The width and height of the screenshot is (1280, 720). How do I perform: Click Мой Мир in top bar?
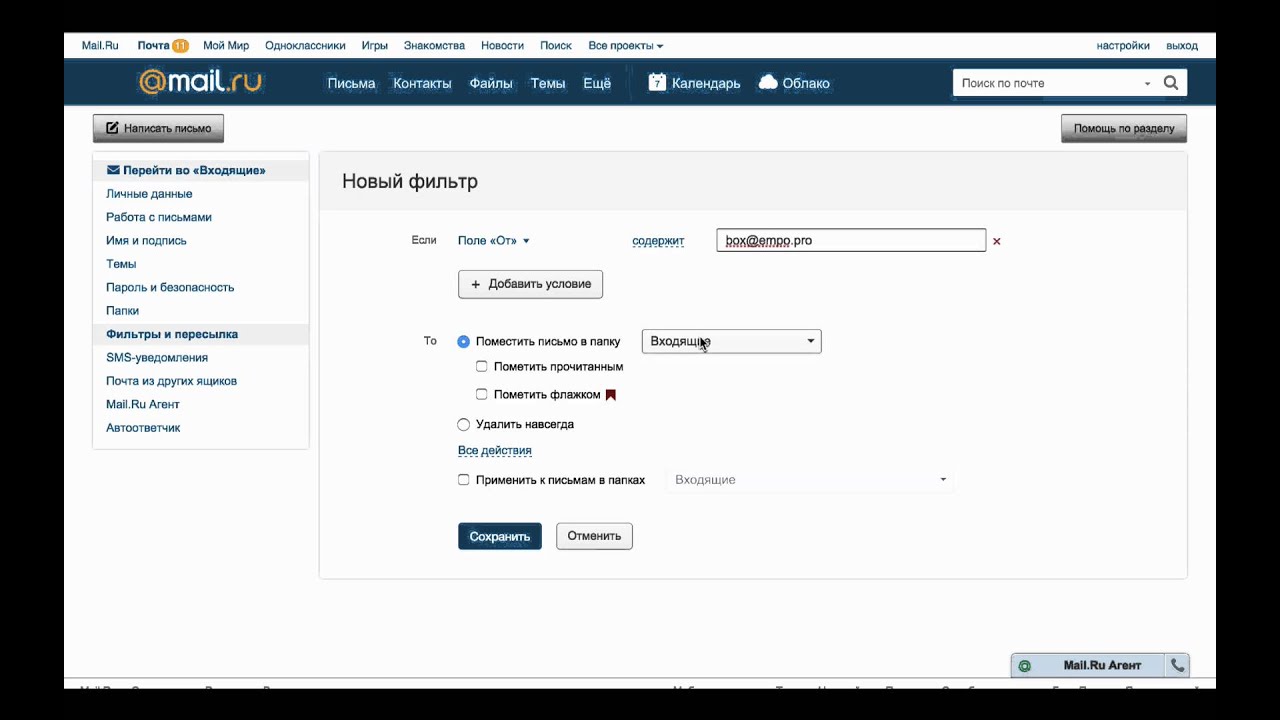[x=226, y=46]
